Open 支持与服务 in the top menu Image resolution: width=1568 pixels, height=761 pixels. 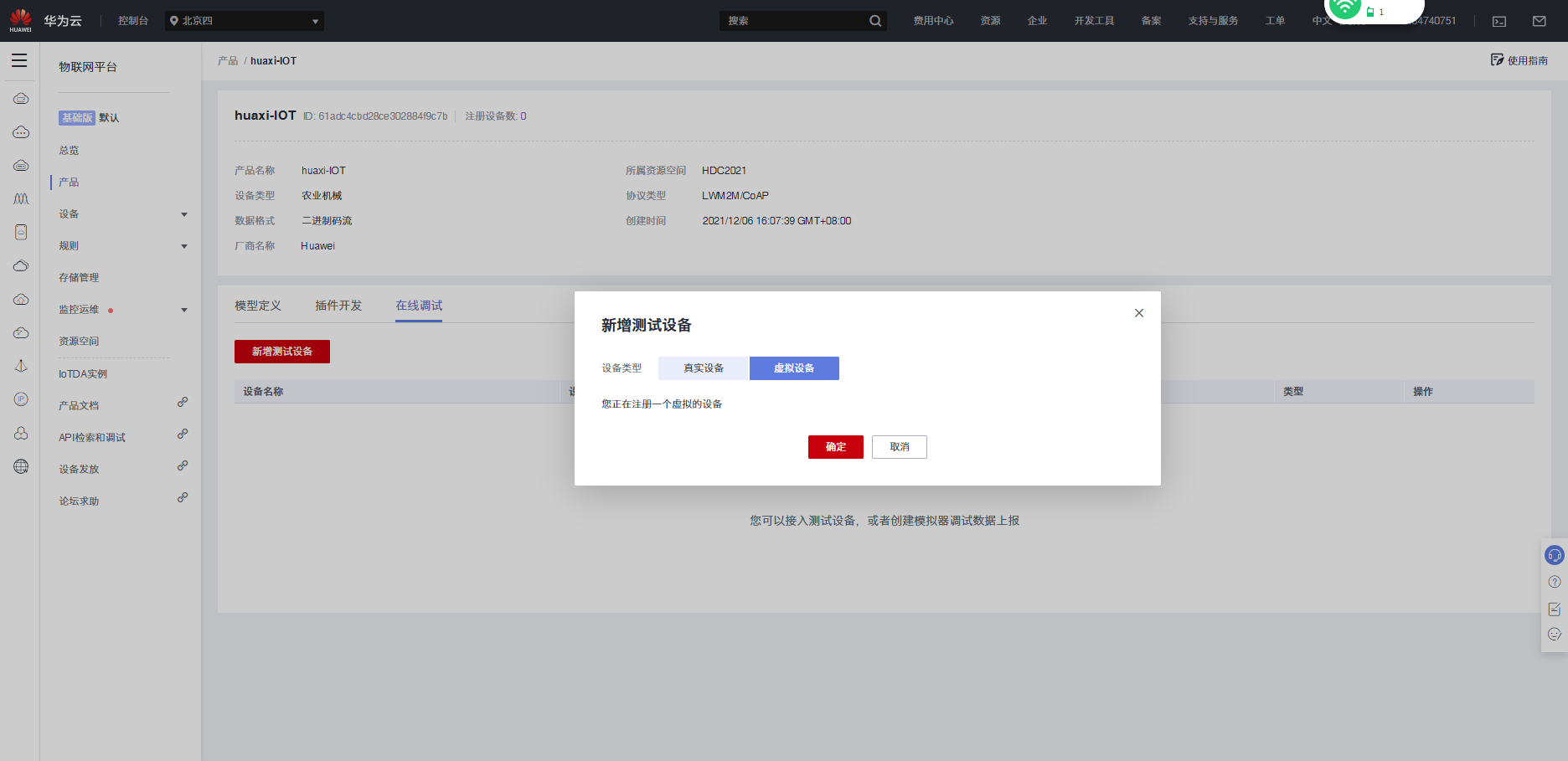click(x=1213, y=21)
